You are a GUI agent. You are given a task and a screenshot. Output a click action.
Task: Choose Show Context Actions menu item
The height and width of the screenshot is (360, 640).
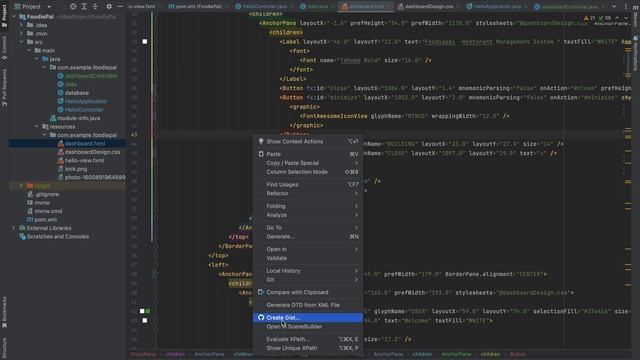308,141
